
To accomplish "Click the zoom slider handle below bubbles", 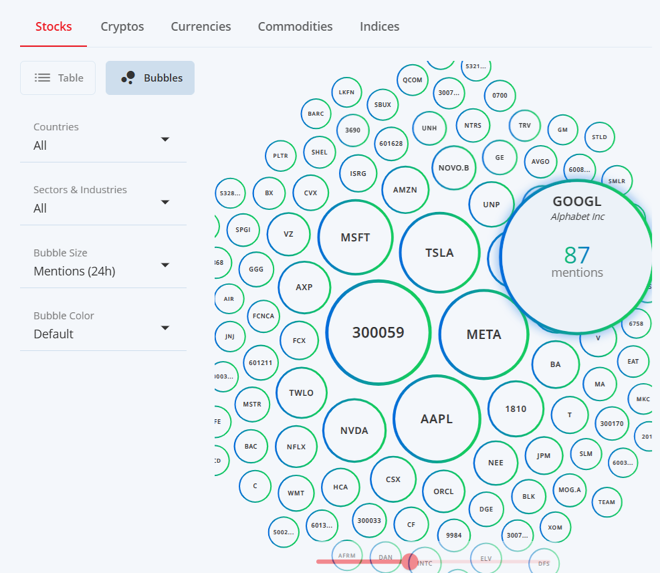I will [x=409, y=562].
